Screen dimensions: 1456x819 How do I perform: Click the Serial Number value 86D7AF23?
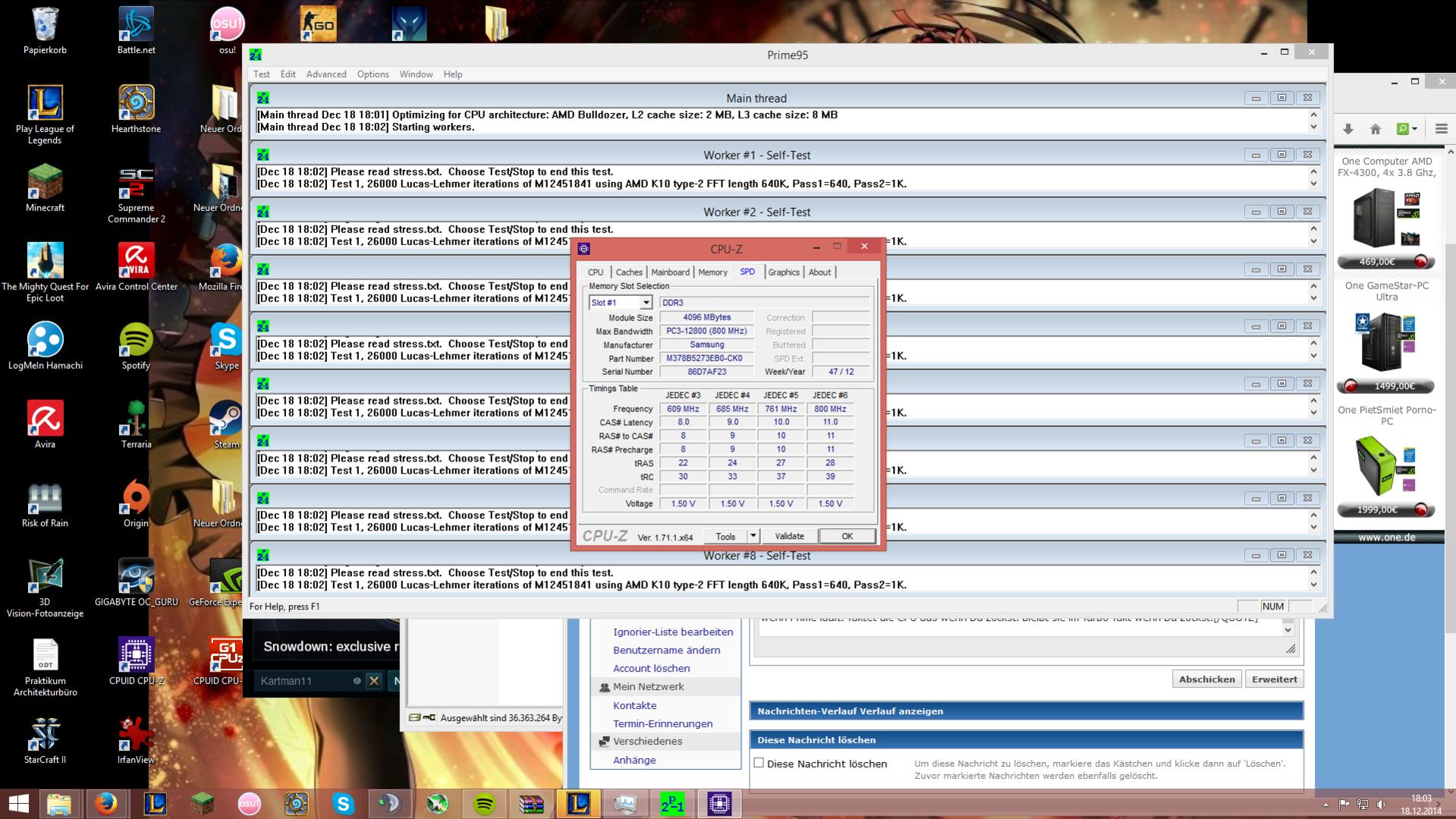point(706,372)
